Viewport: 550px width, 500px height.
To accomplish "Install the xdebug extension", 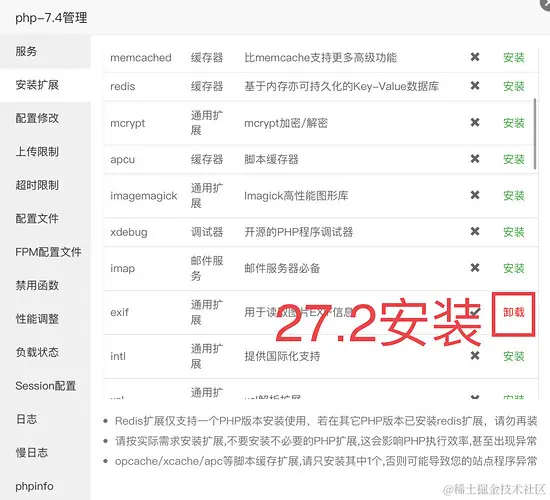I will 514,232.
